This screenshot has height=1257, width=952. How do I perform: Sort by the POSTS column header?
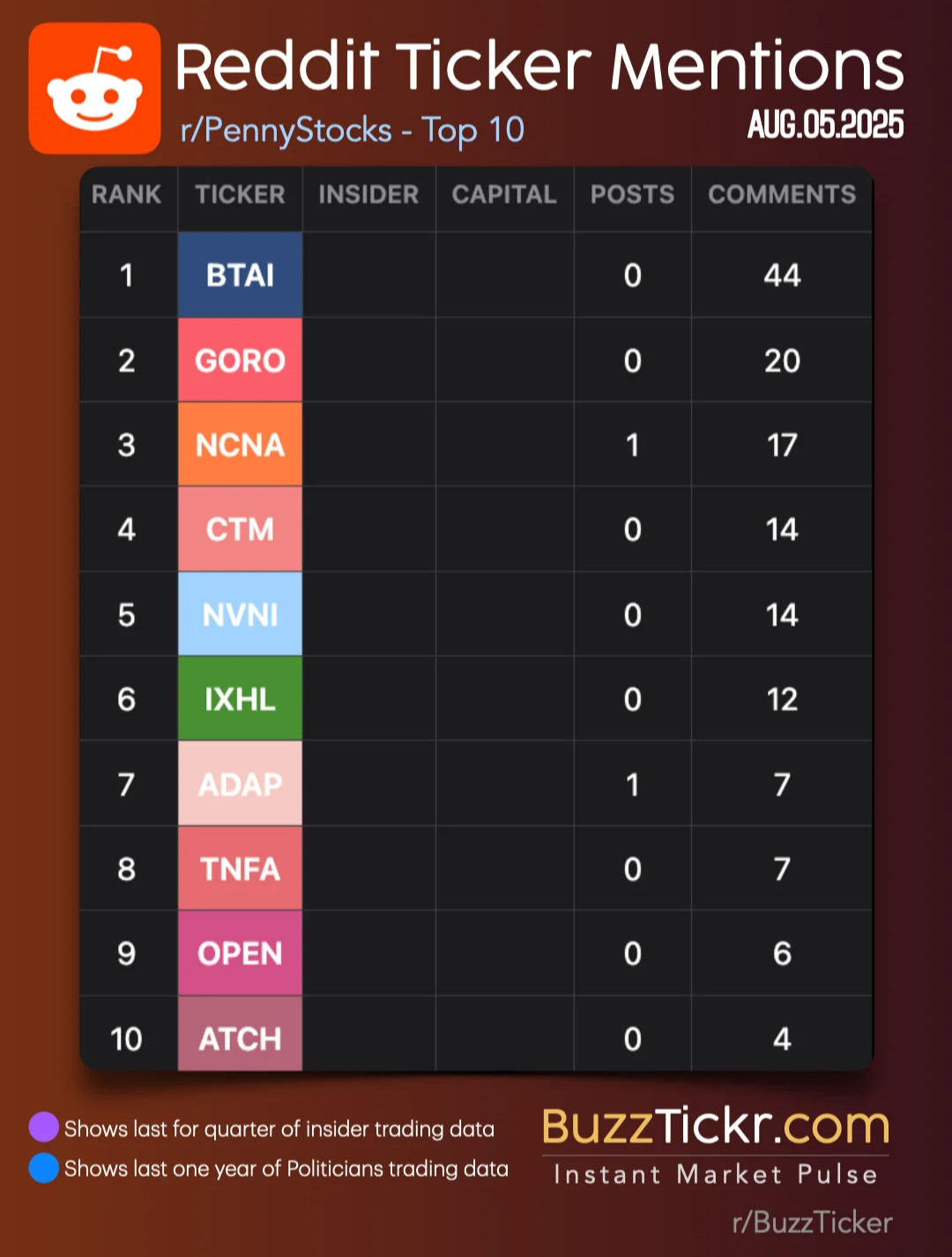pyautogui.click(x=632, y=194)
